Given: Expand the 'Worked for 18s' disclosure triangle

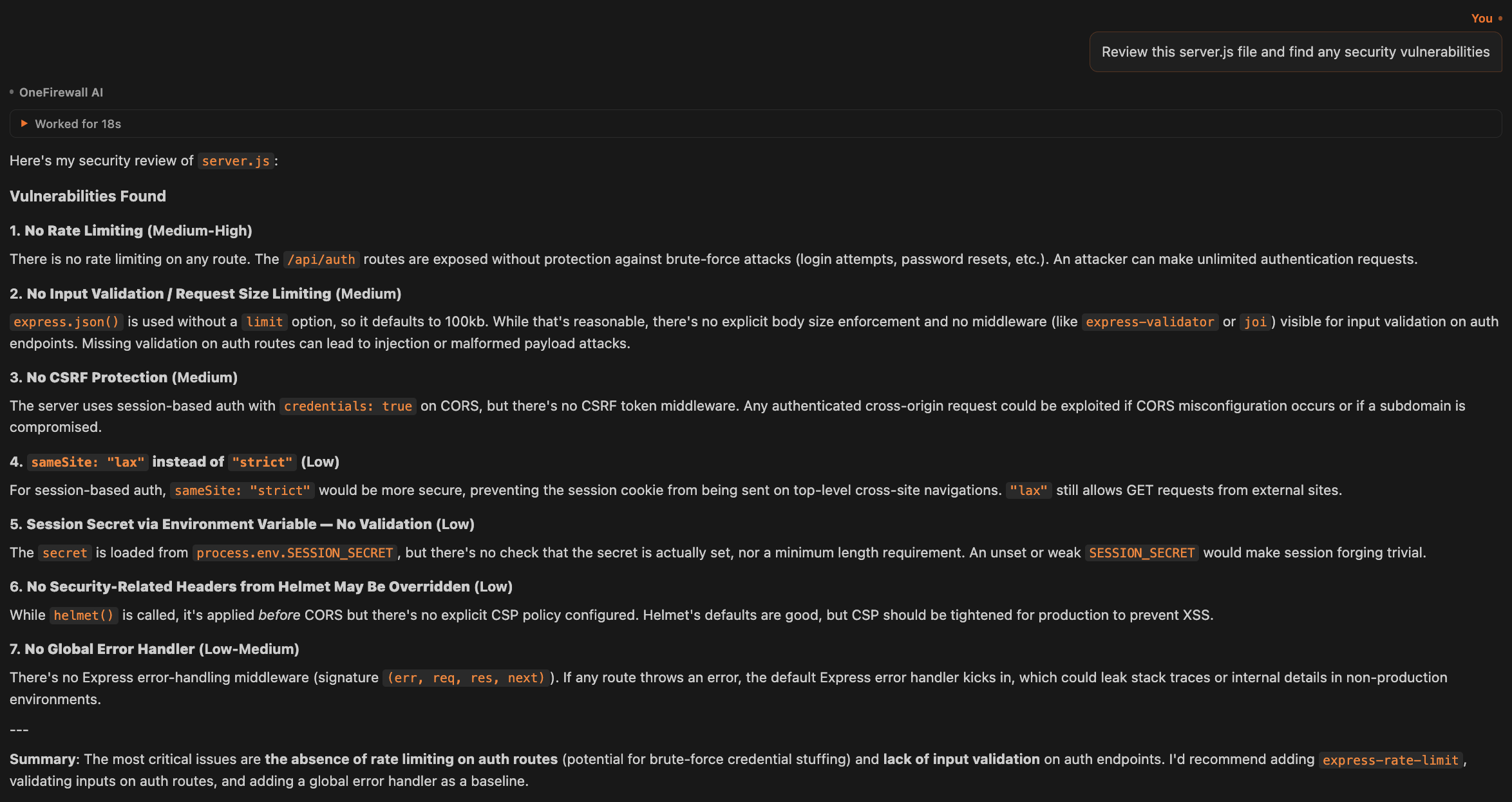Looking at the screenshot, I should (24, 124).
